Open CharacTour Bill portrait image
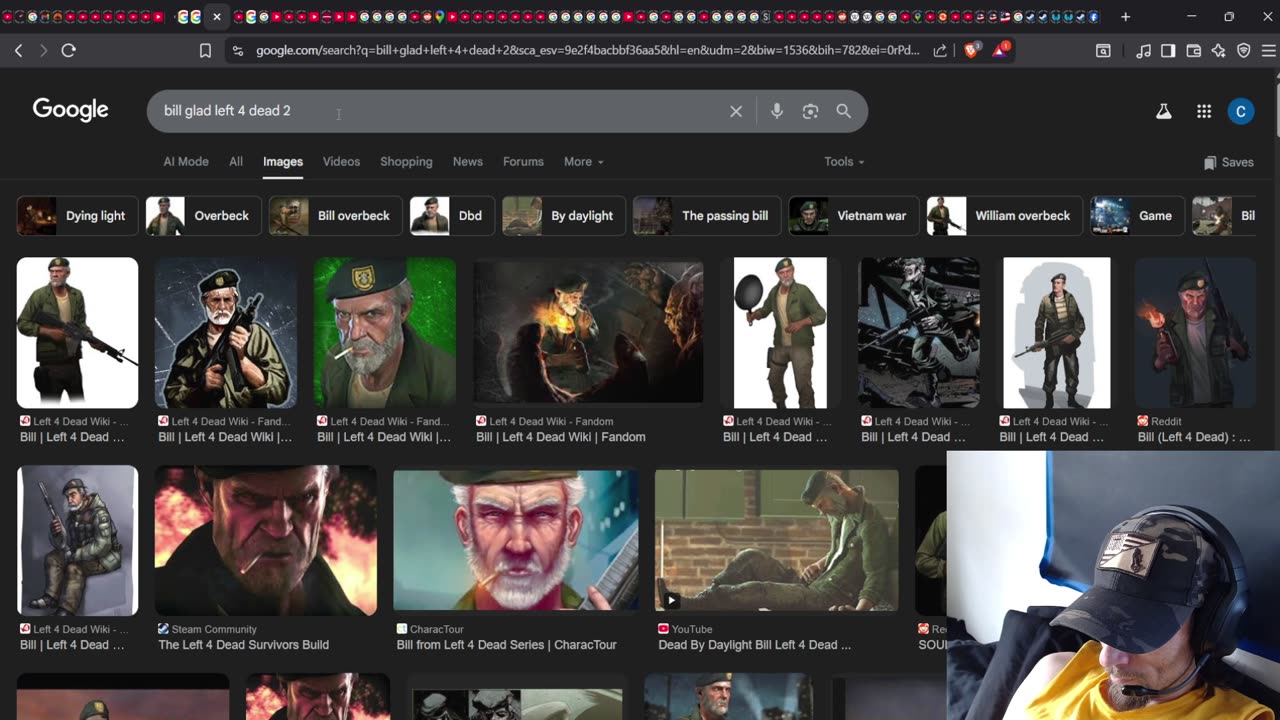Image resolution: width=1280 pixels, height=720 pixels. tap(516, 540)
